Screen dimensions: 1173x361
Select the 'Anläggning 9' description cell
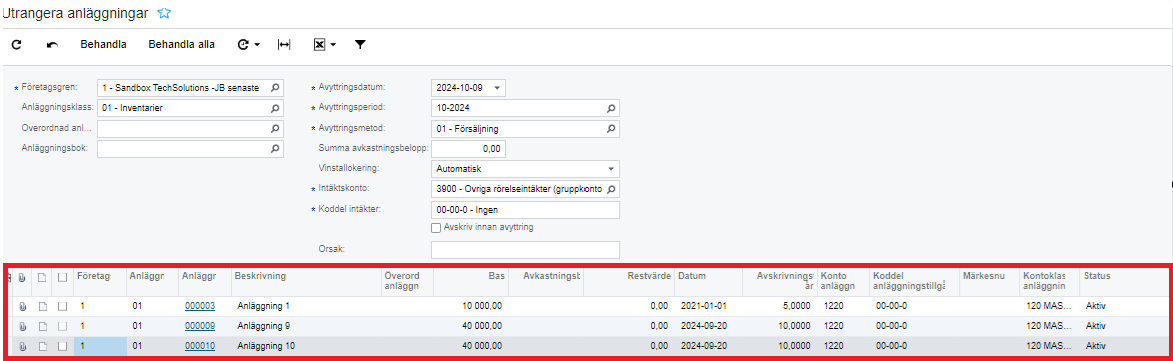[x=263, y=326]
